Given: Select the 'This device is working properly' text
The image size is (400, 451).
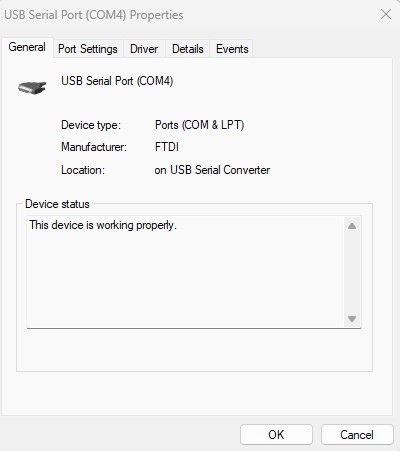Looking at the screenshot, I should (x=103, y=225).
